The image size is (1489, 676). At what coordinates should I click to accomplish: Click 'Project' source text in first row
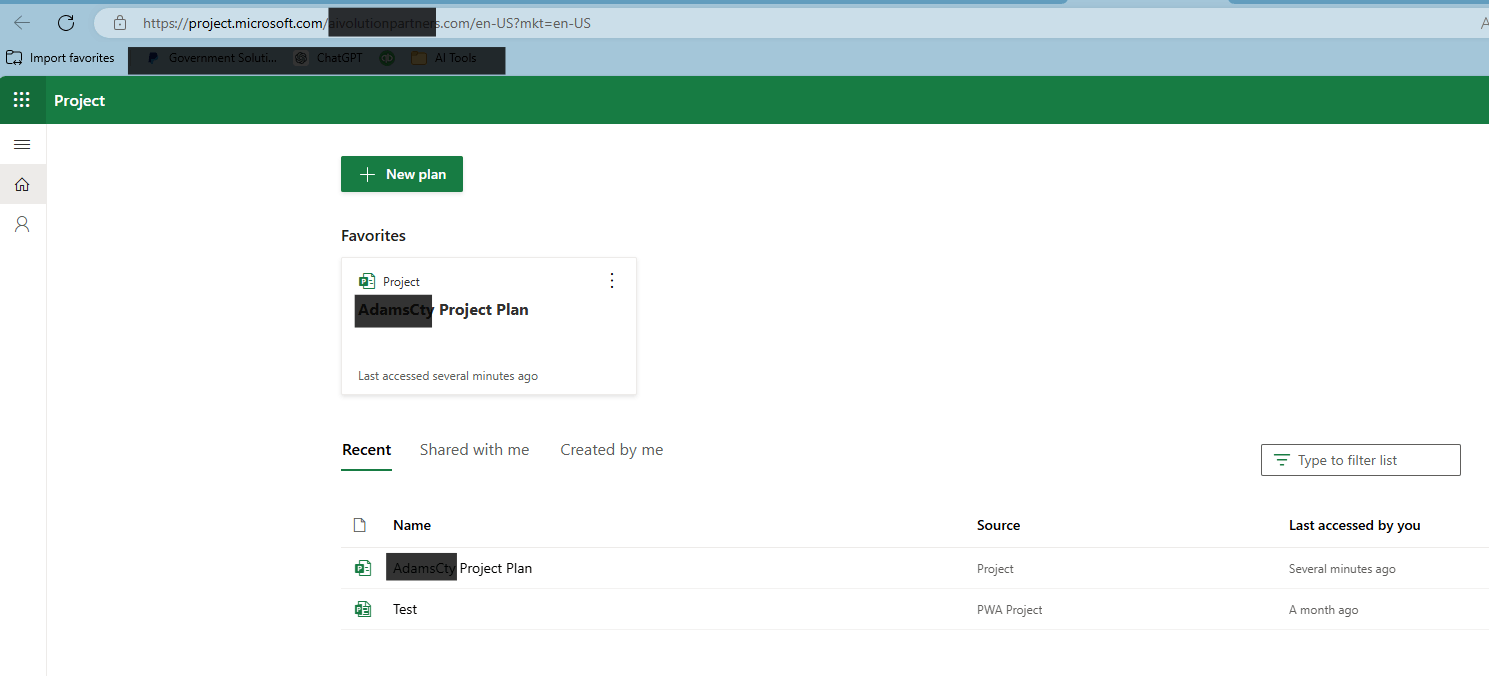[x=995, y=569]
